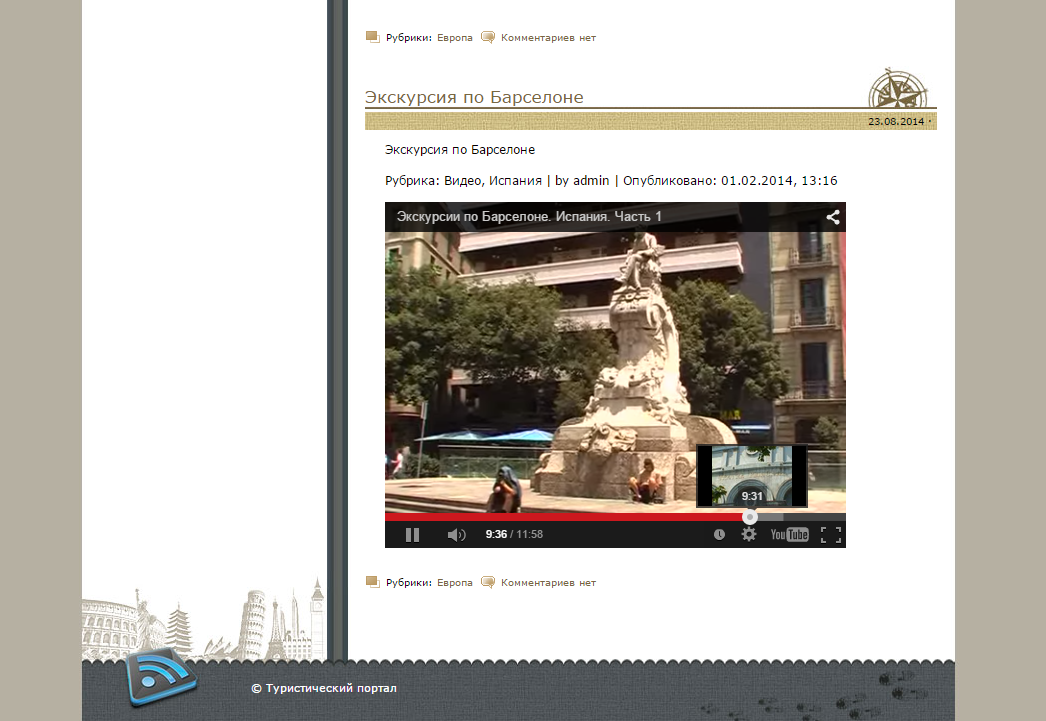Open Комментариев нет link above the post
1046x721 pixels.
coord(548,38)
